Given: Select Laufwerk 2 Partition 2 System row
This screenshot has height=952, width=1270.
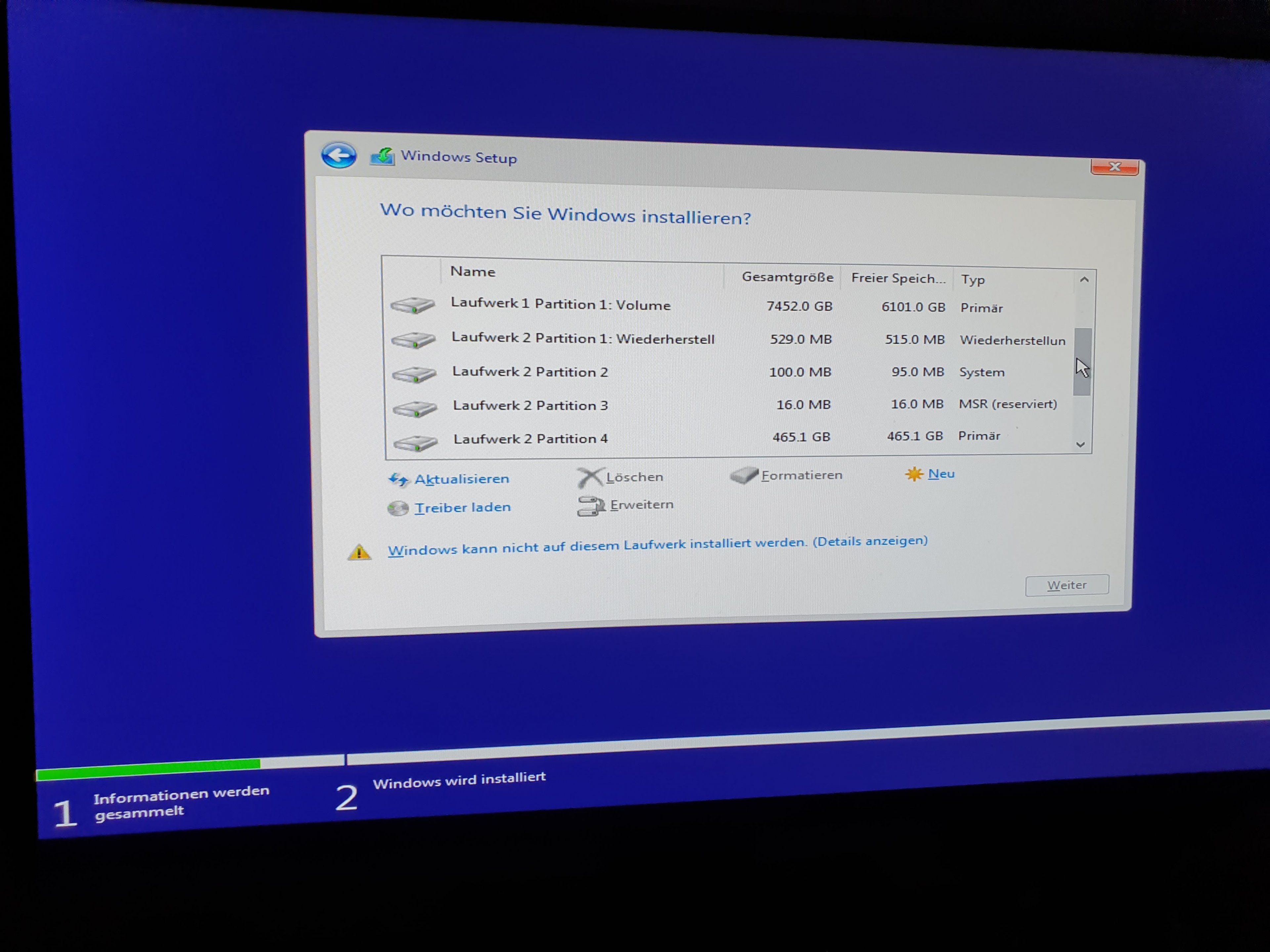Looking at the screenshot, I should 530,372.
